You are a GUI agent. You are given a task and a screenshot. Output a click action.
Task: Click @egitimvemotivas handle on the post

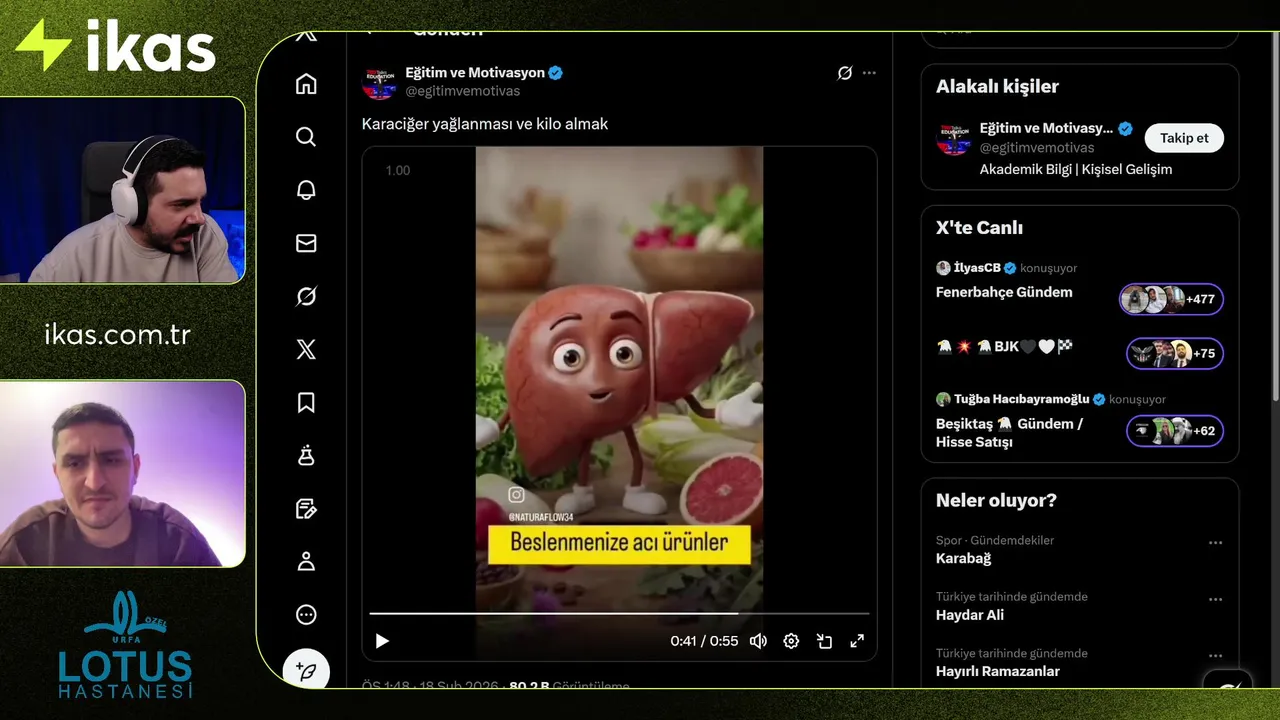pos(462,91)
